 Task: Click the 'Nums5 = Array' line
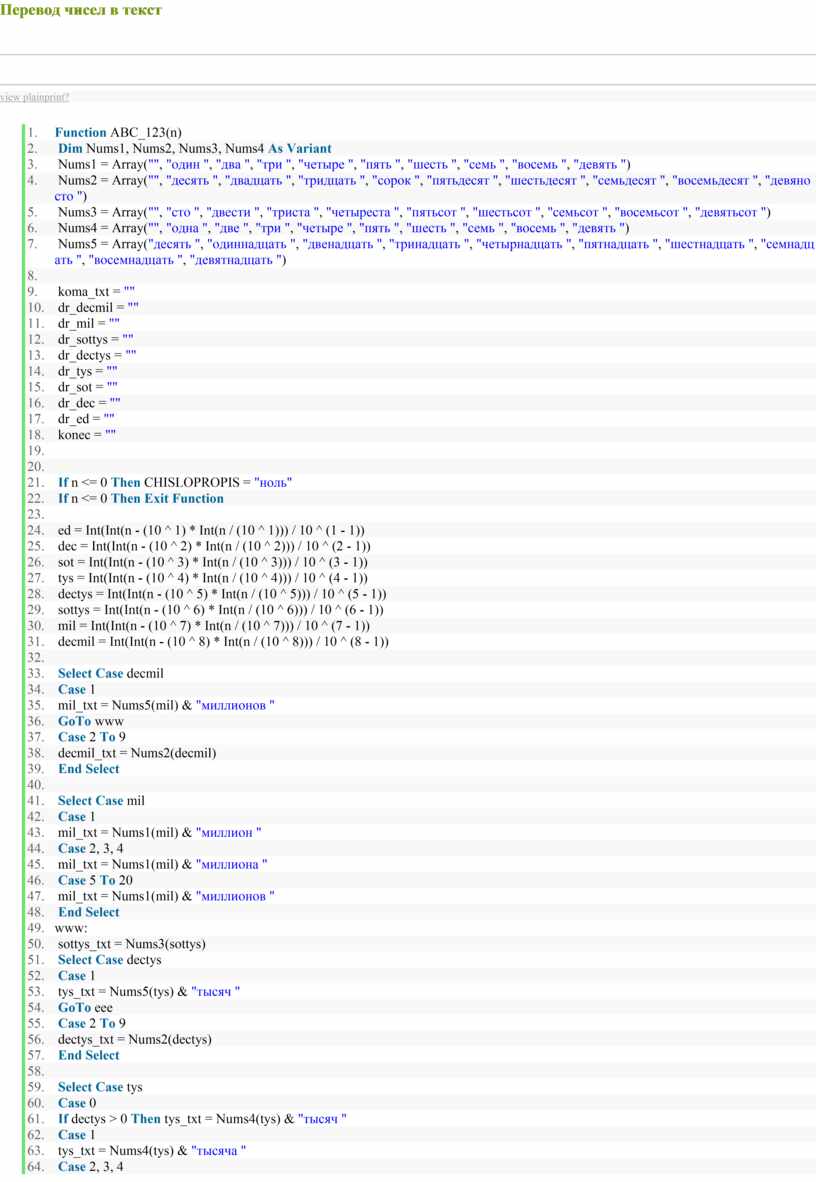(x=434, y=253)
